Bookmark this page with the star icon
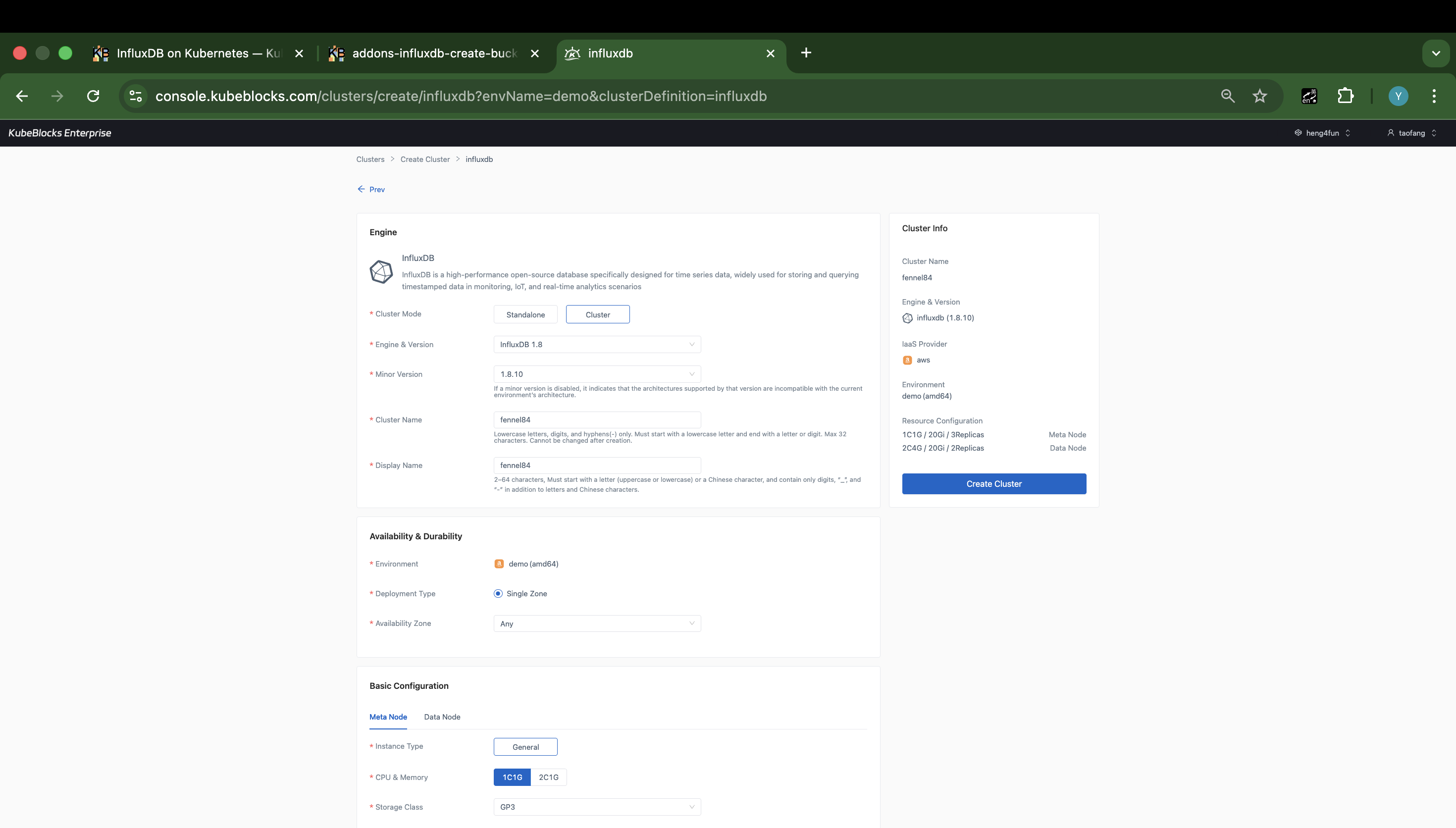 click(x=1260, y=96)
